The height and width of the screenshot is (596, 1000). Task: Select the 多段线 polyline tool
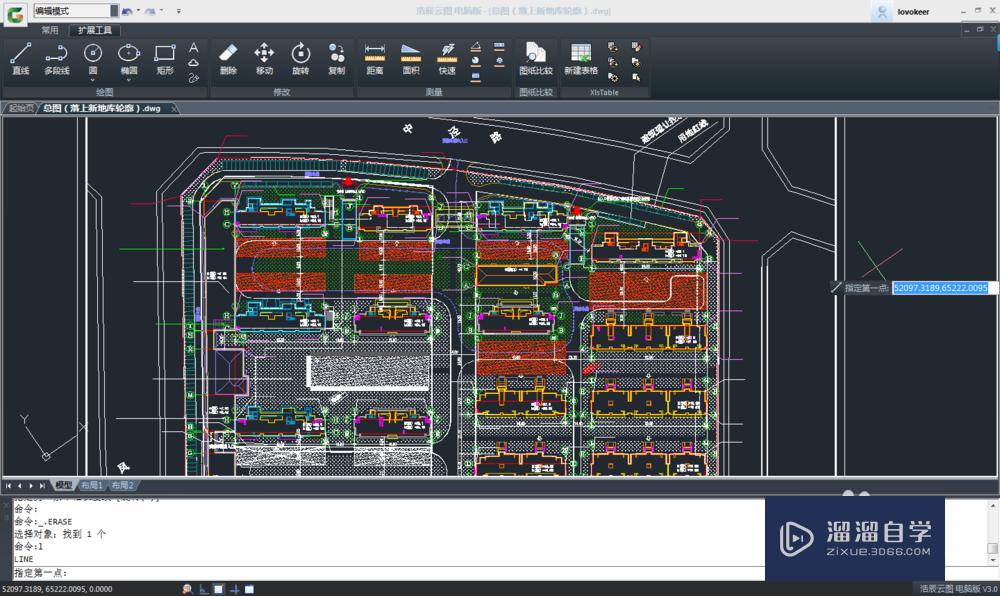tap(57, 59)
